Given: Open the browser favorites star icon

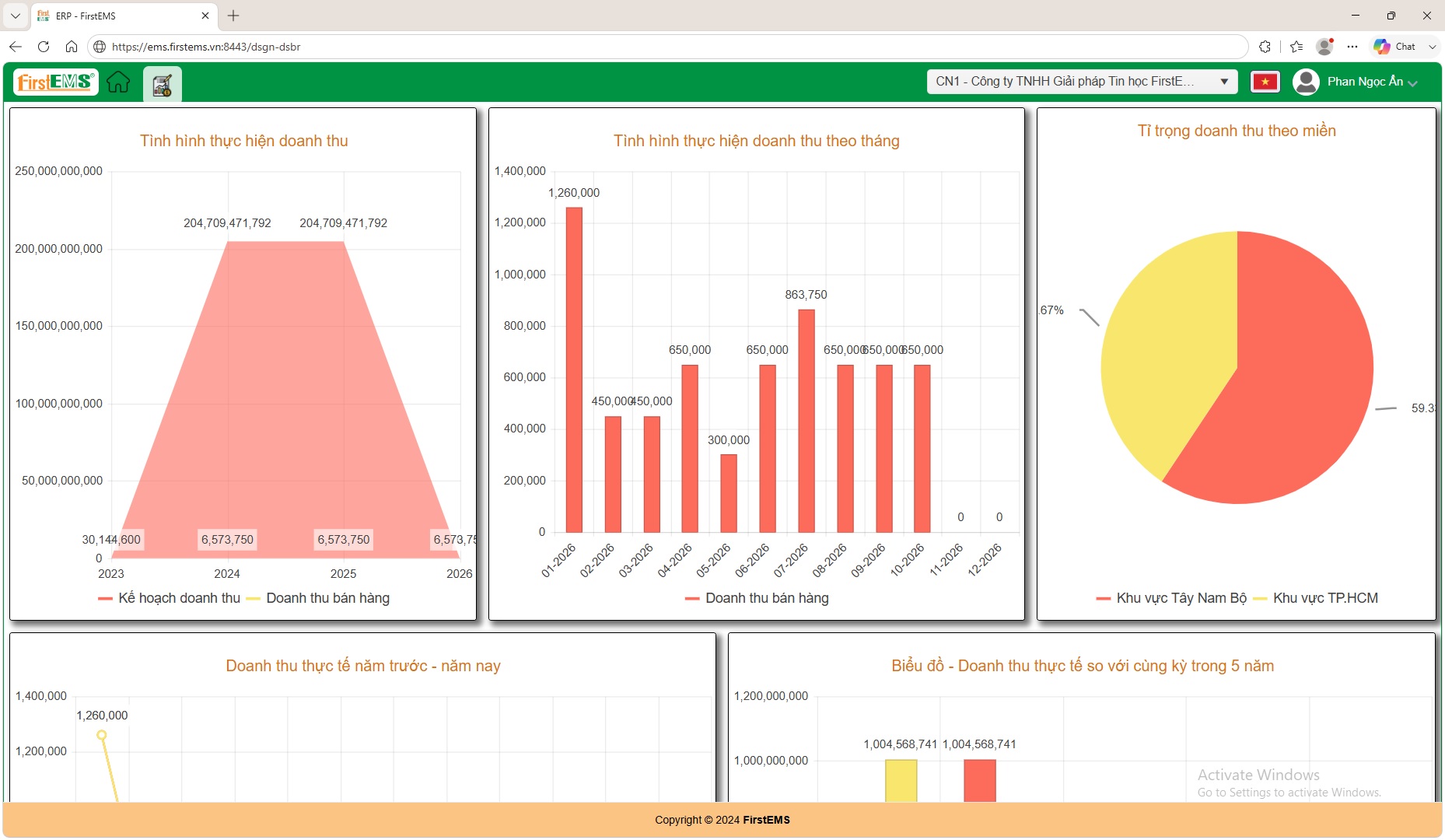Looking at the screenshot, I should pyautogui.click(x=1296, y=47).
